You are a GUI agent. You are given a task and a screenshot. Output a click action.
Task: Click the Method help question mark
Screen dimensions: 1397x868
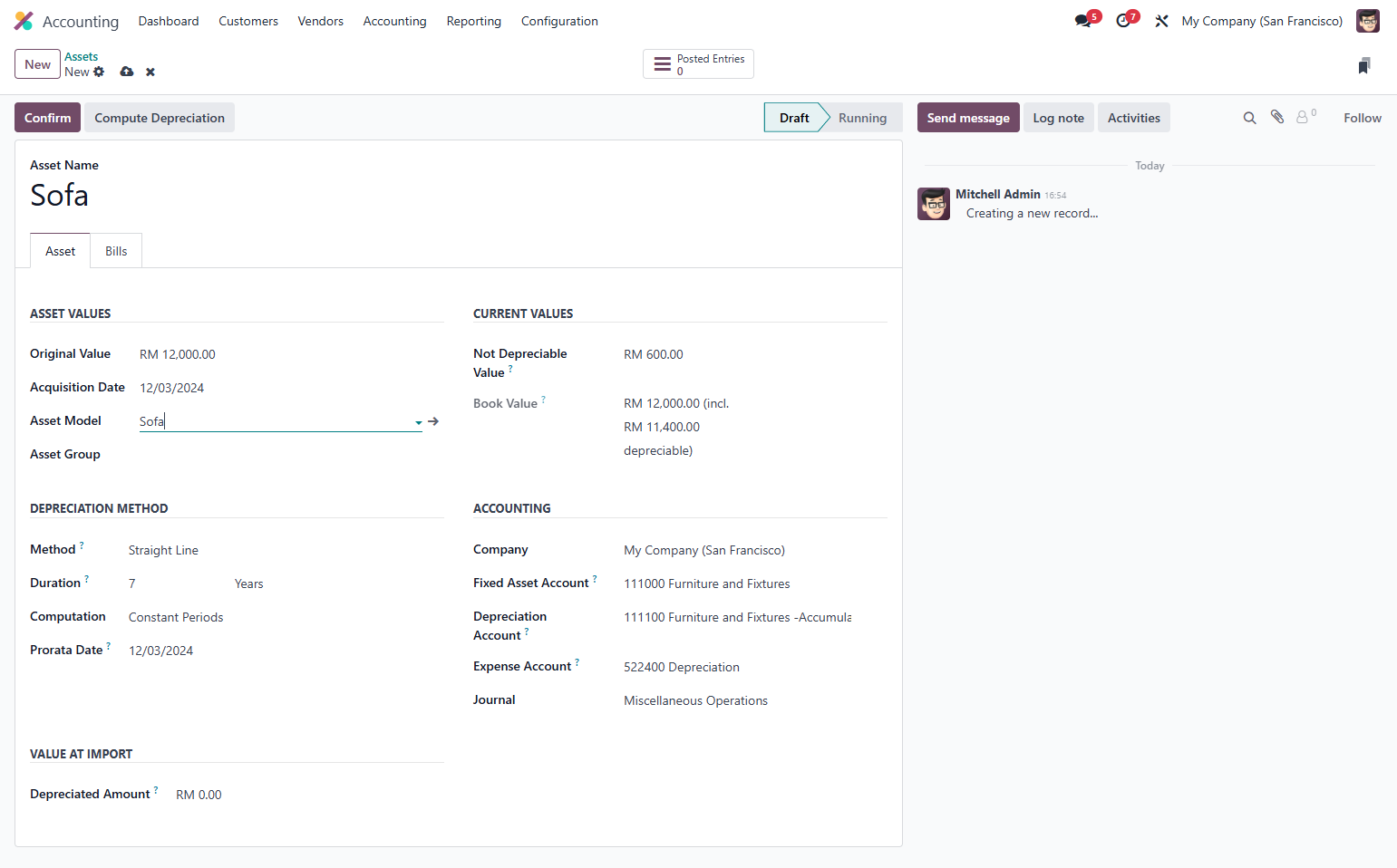pyautogui.click(x=82, y=545)
